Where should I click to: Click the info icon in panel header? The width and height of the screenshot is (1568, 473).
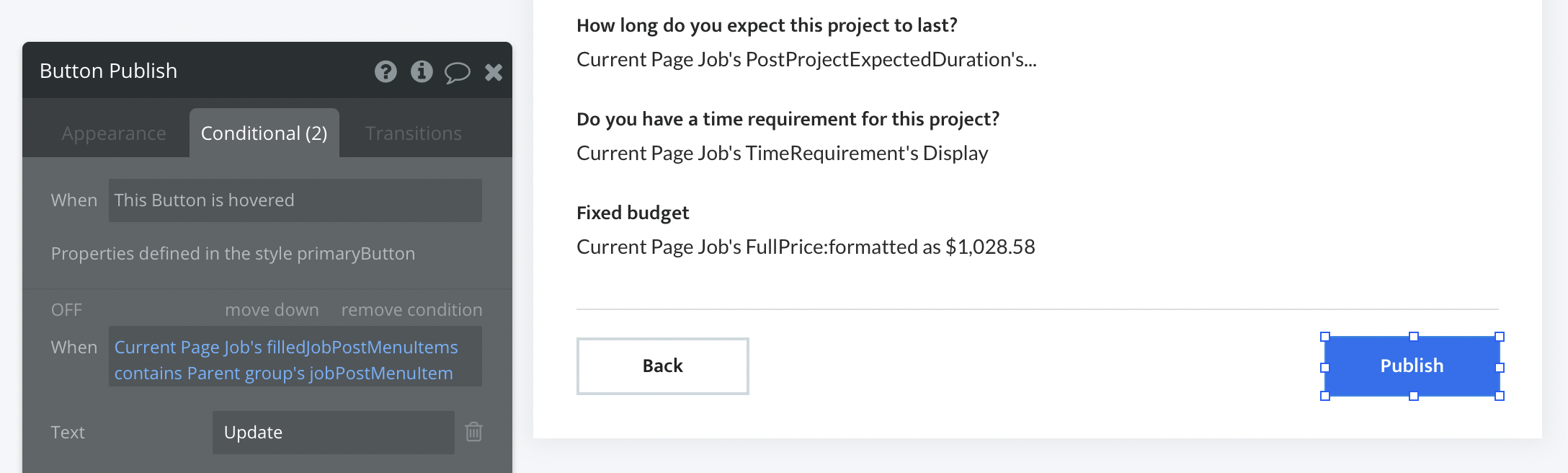coord(422,71)
